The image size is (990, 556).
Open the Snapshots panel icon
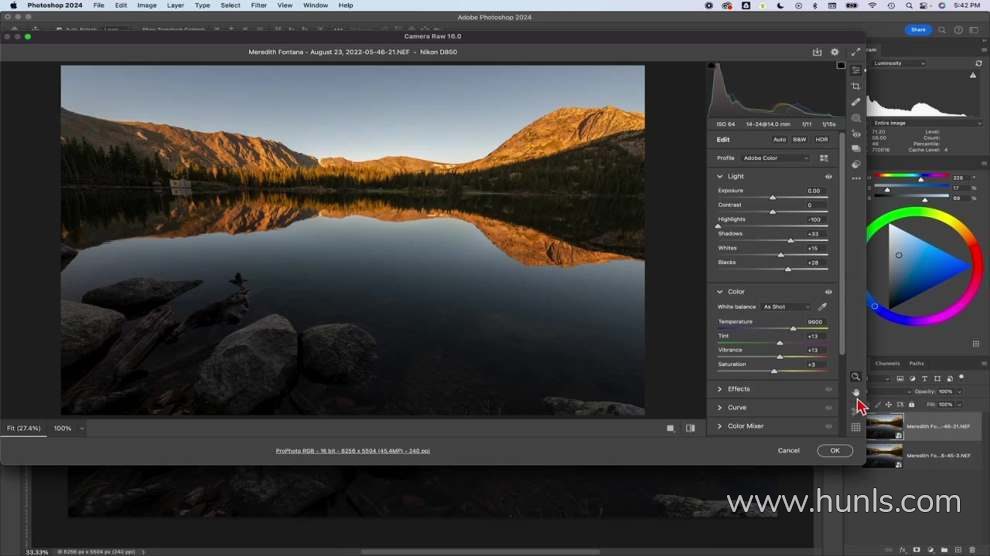tap(856, 149)
